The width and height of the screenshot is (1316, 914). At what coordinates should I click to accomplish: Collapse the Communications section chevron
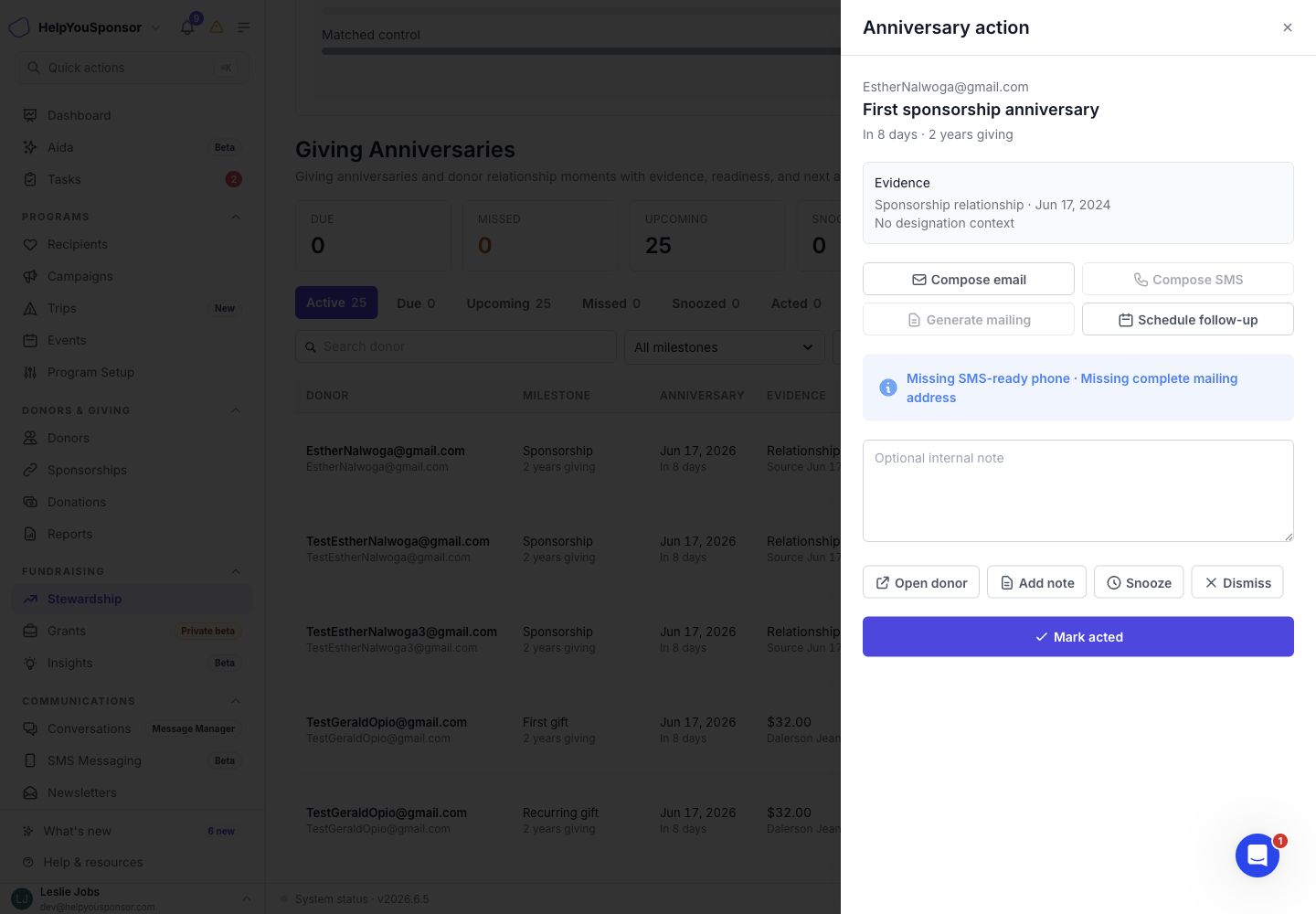tap(236, 701)
